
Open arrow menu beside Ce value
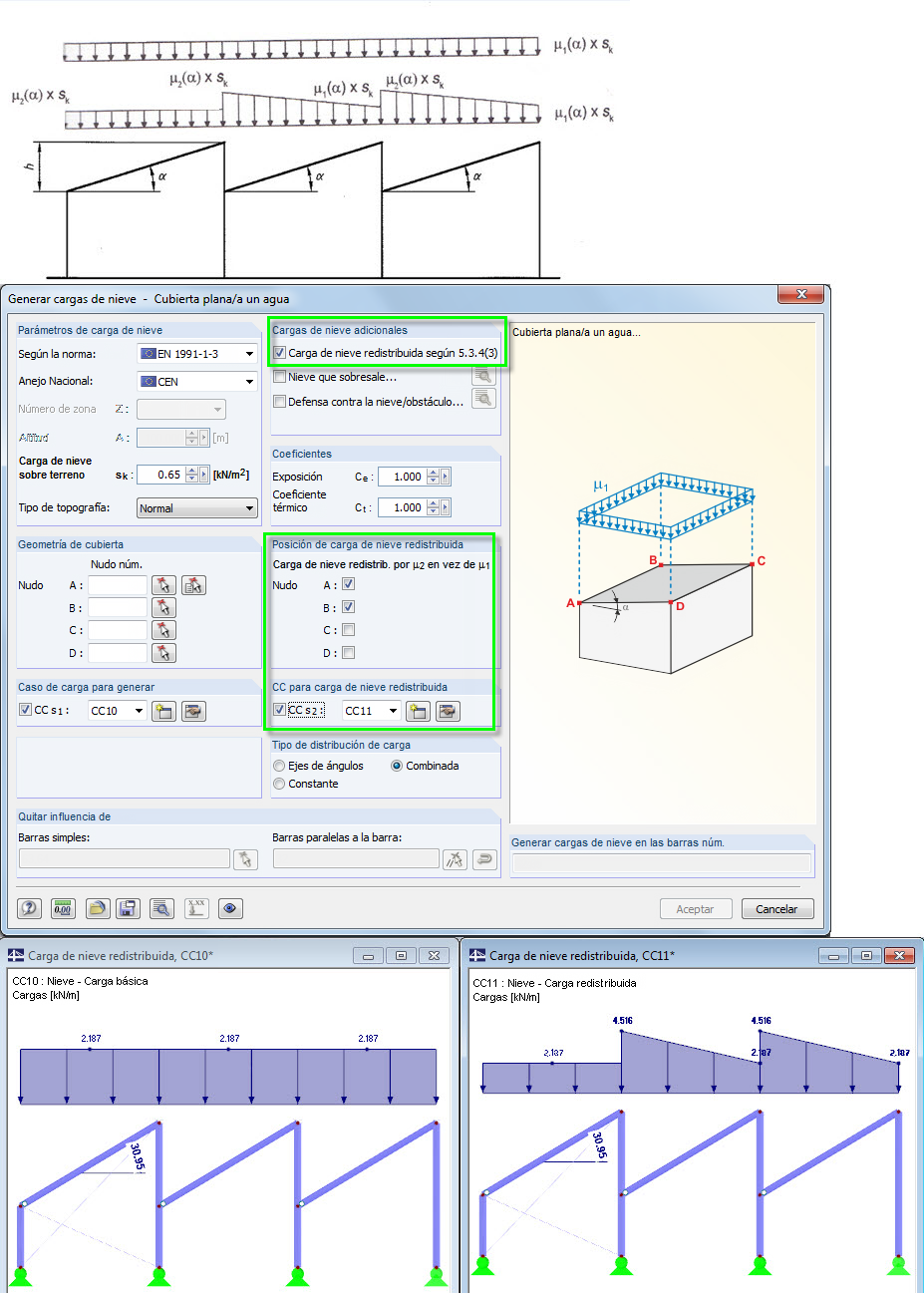[446, 477]
